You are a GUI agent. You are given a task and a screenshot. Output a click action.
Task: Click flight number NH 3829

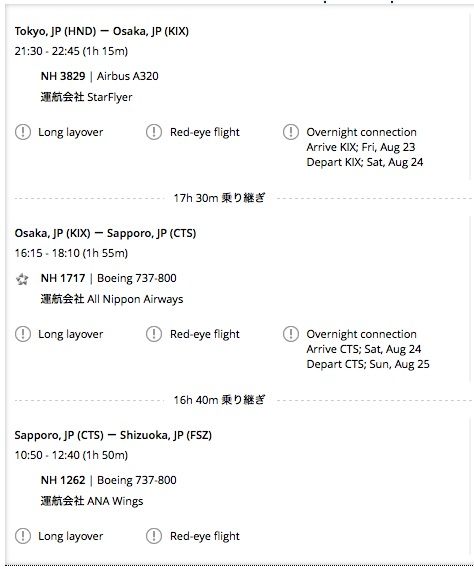(x=63, y=76)
